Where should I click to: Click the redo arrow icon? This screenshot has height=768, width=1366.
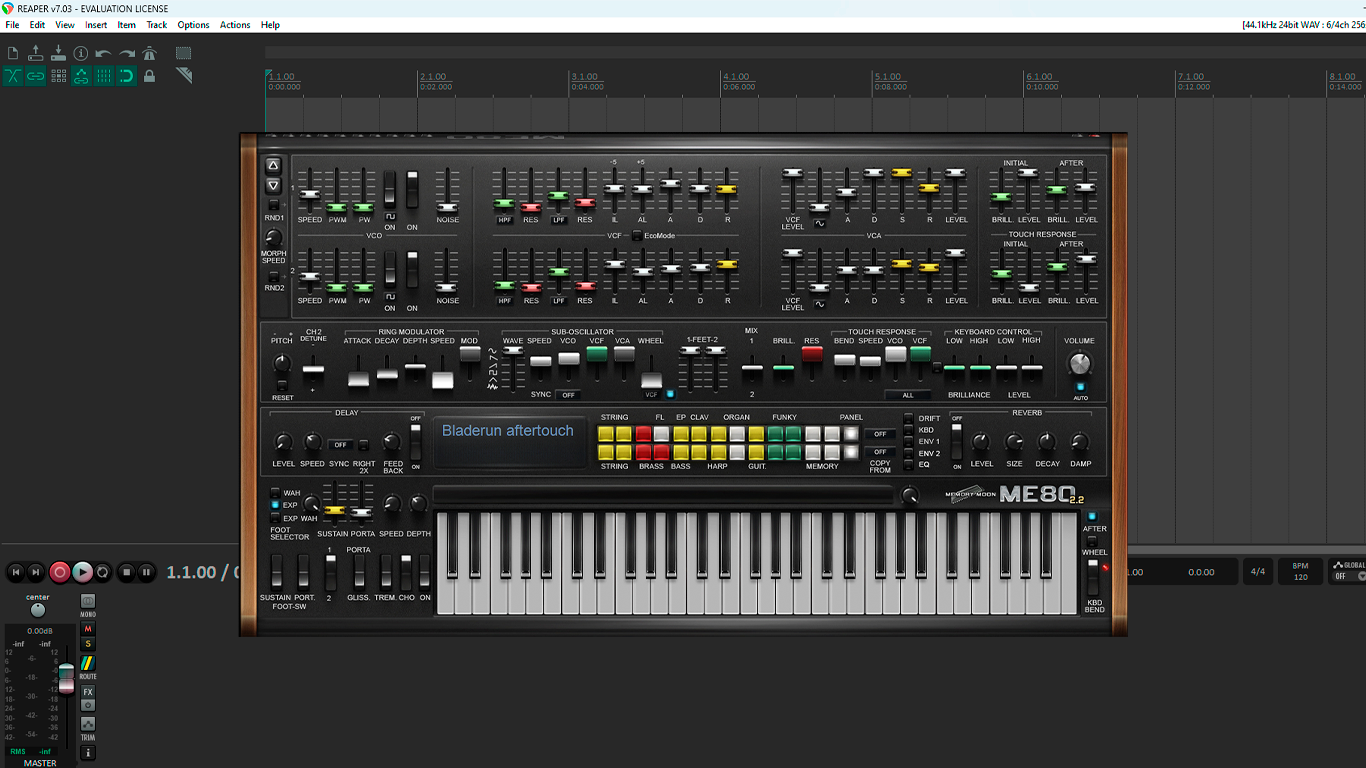click(127, 53)
